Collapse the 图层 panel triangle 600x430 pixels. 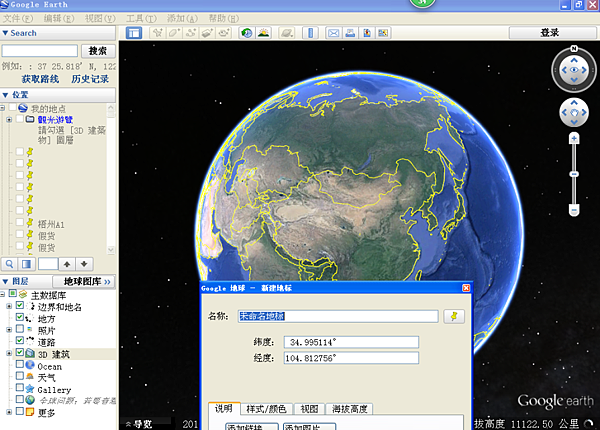coord(5,282)
